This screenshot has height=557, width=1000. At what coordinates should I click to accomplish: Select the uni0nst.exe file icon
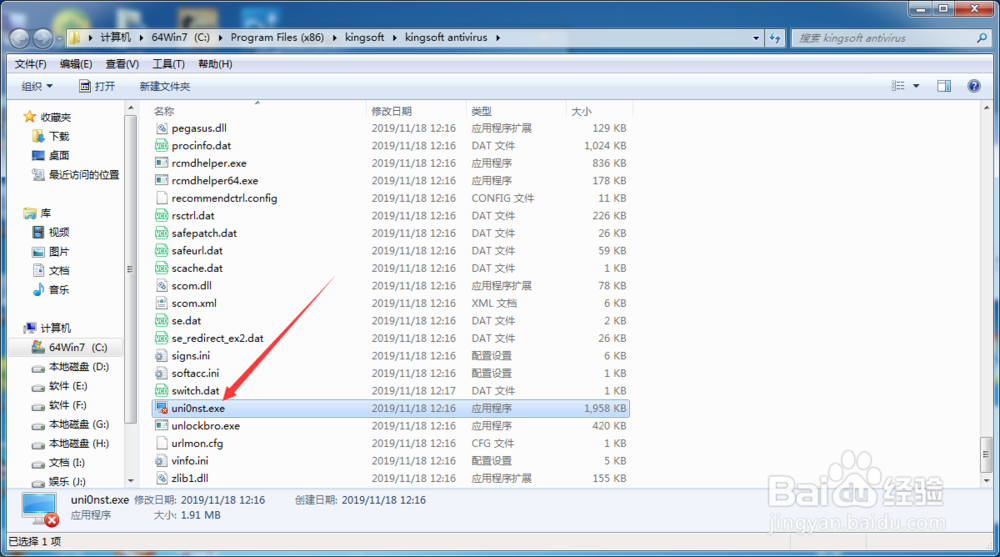pyautogui.click(x=161, y=408)
